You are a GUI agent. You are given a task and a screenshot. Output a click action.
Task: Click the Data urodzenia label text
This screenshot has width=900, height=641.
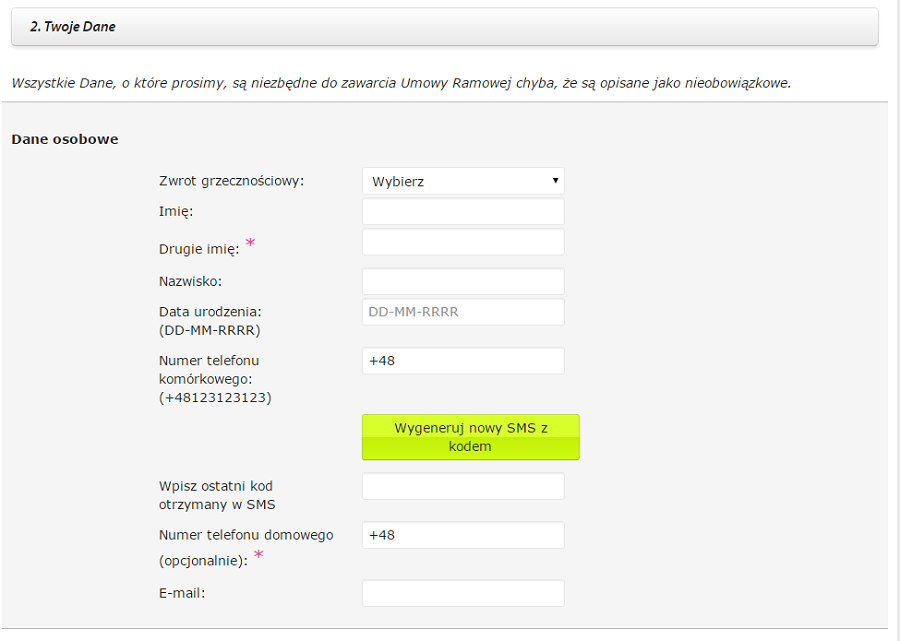pos(210,312)
